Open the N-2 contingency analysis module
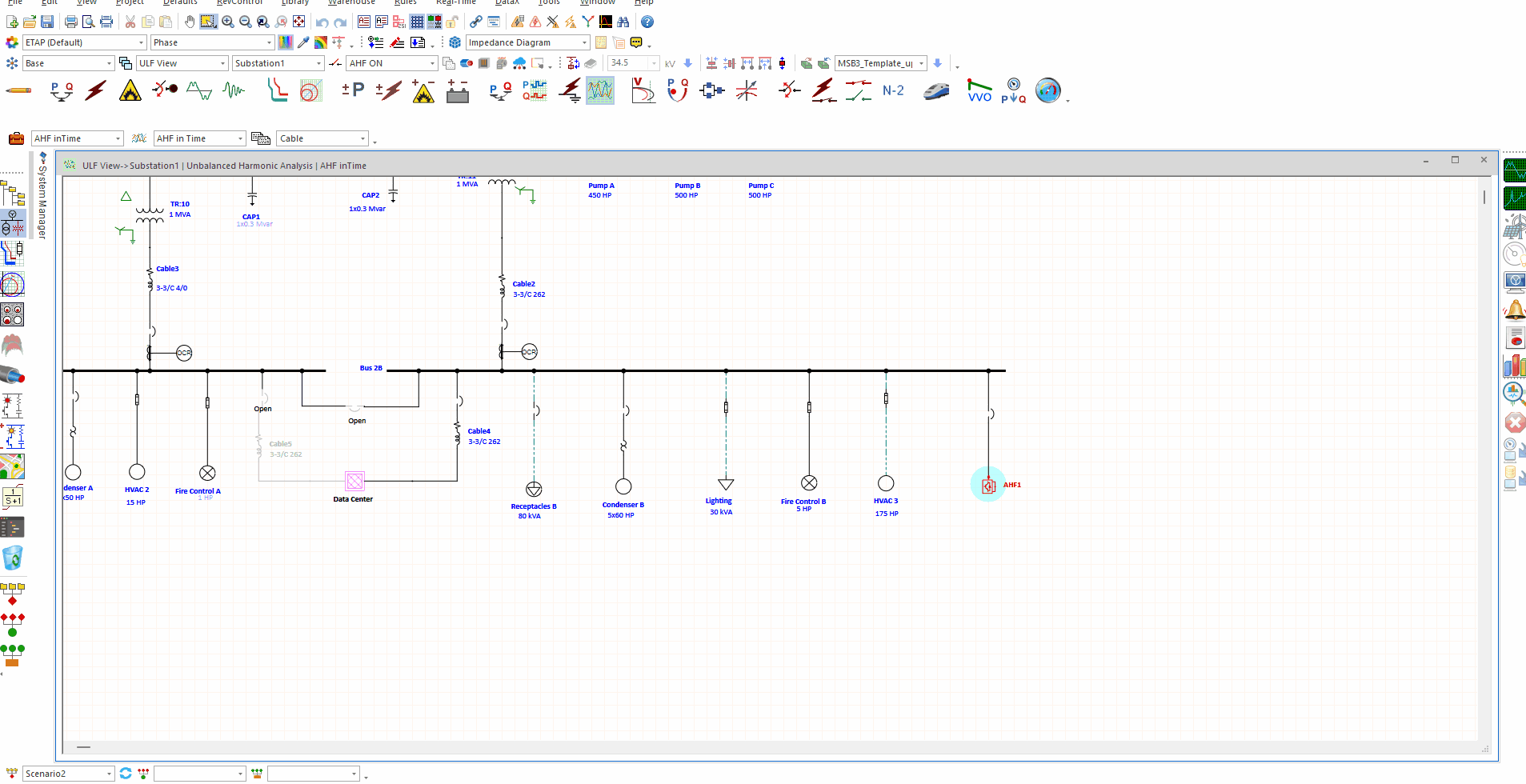 coord(893,91)
